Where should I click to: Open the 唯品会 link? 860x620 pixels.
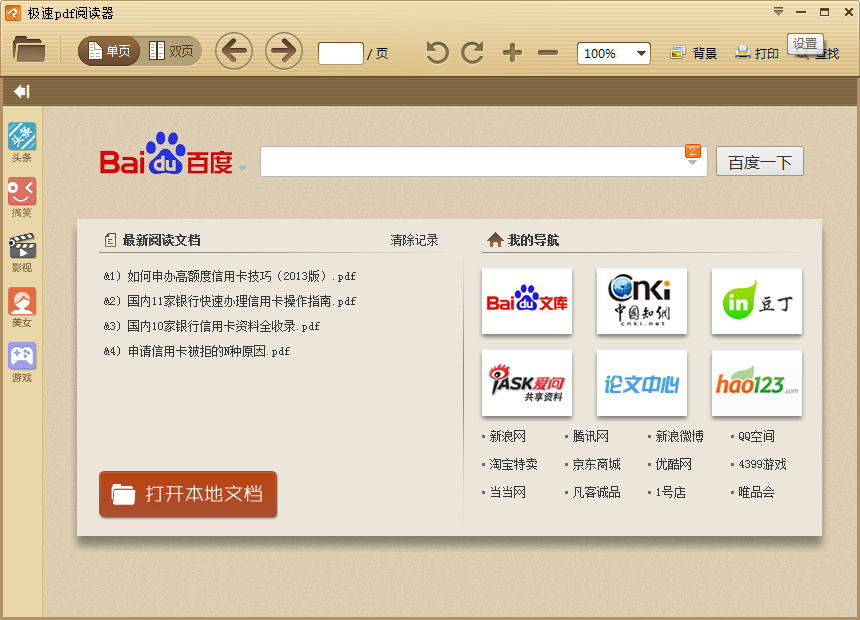point(756,492)
